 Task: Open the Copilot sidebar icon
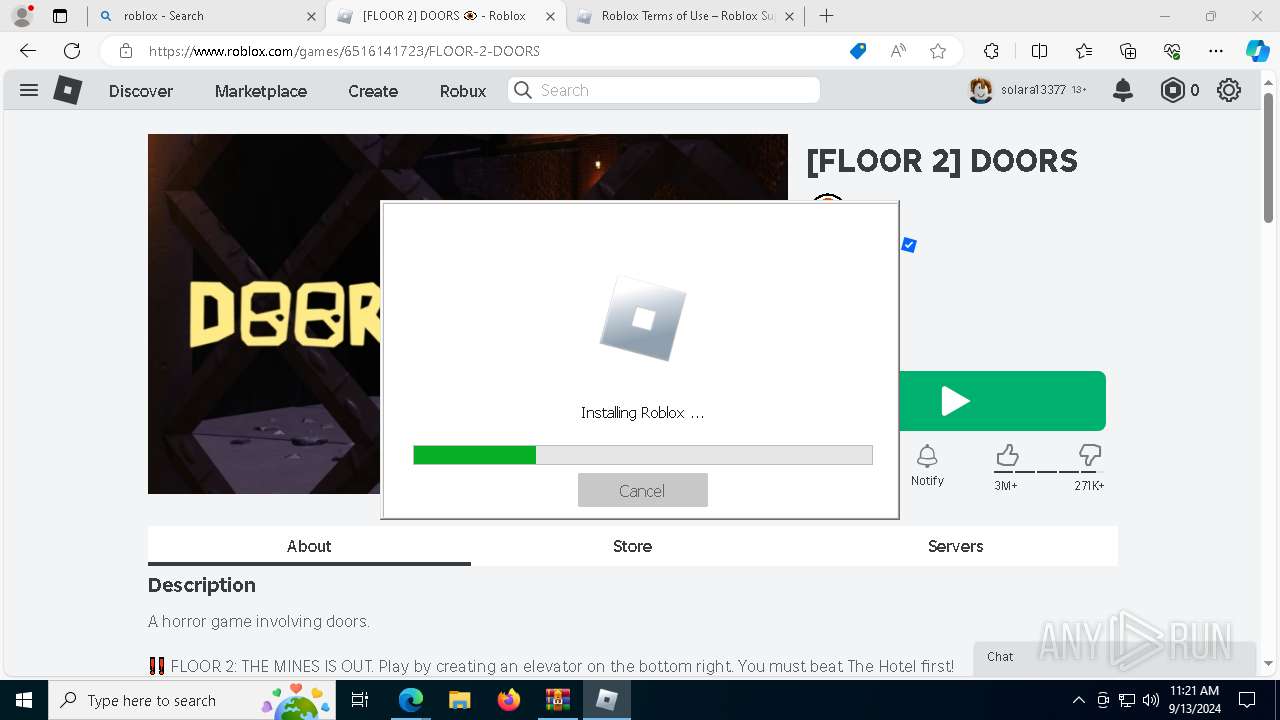coord(1257,51)
